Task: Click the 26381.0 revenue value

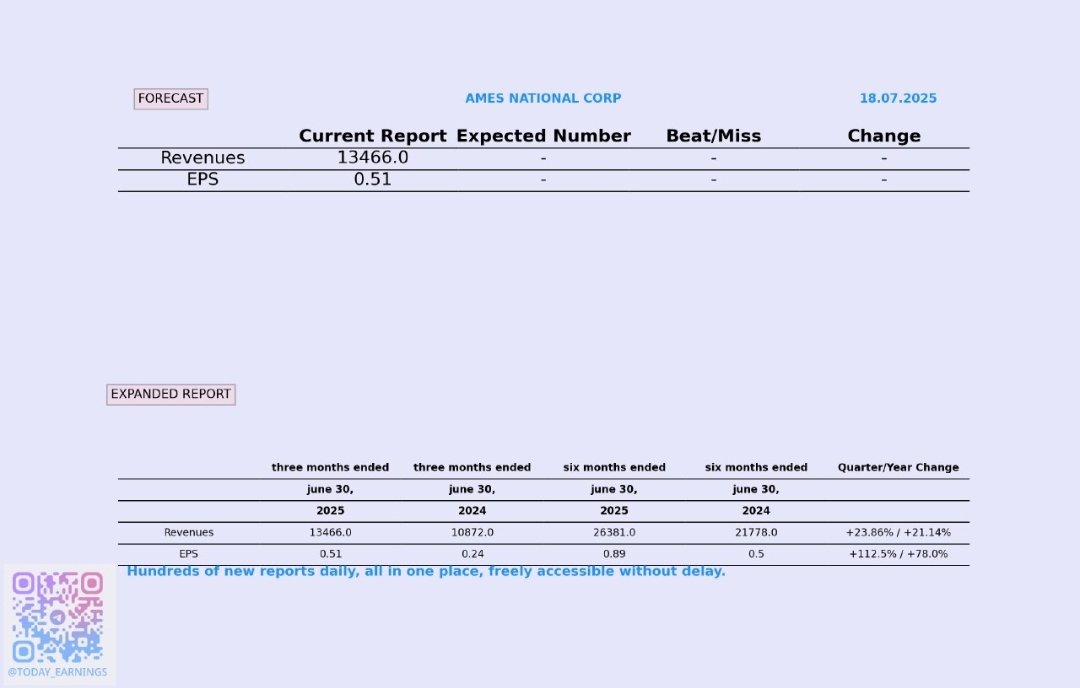Action: [x=614, y=532]
